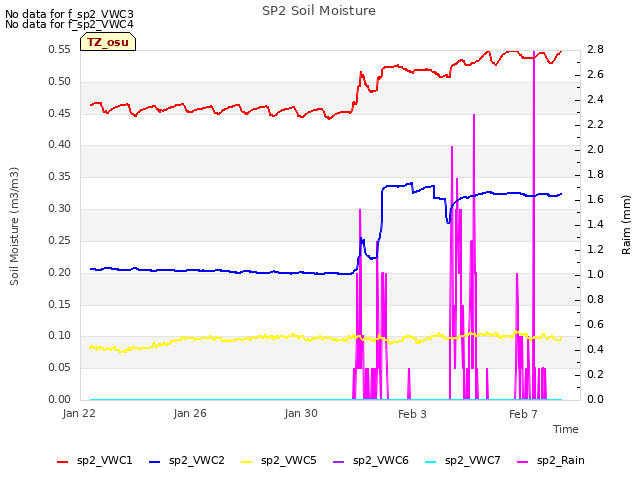
Task: Click the red sp2_VWC1 legend swatch
Action: pyautogui.click(x=62, y=462)
